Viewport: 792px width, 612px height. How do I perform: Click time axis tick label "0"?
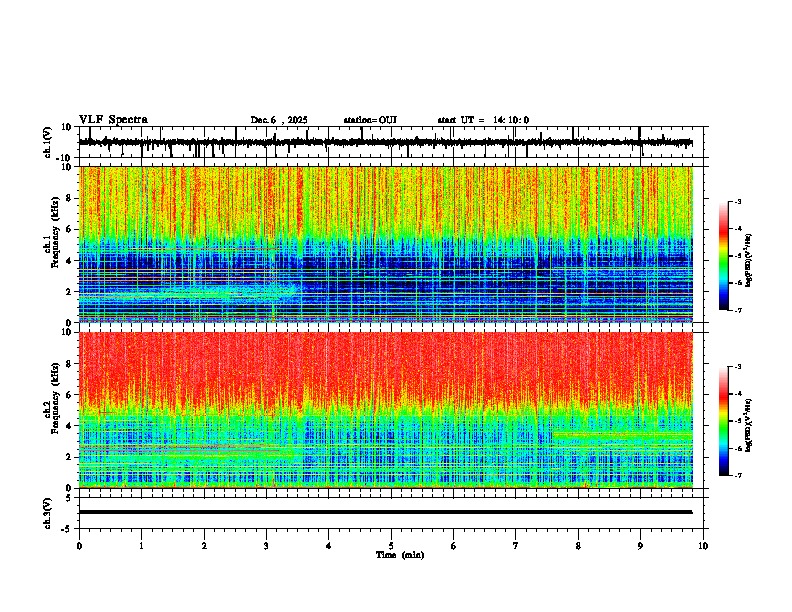coord(79,546)
